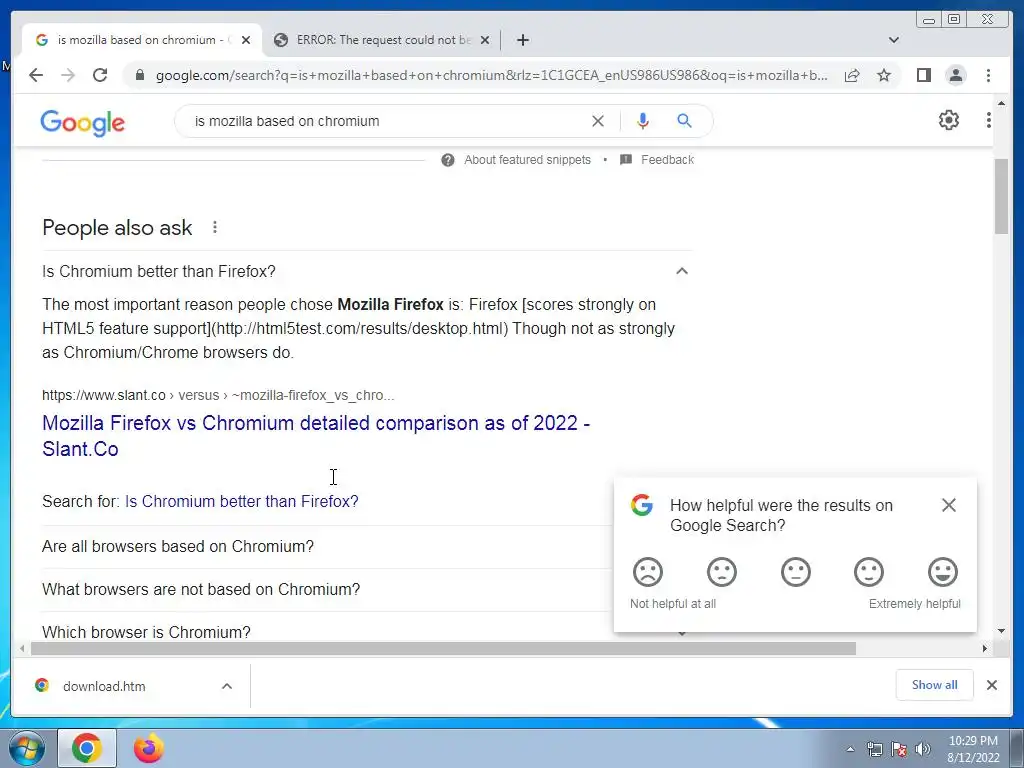Open the Windows Start menu
The height and width of the screenshot is (768, 1024).
(x=26, y=749)
